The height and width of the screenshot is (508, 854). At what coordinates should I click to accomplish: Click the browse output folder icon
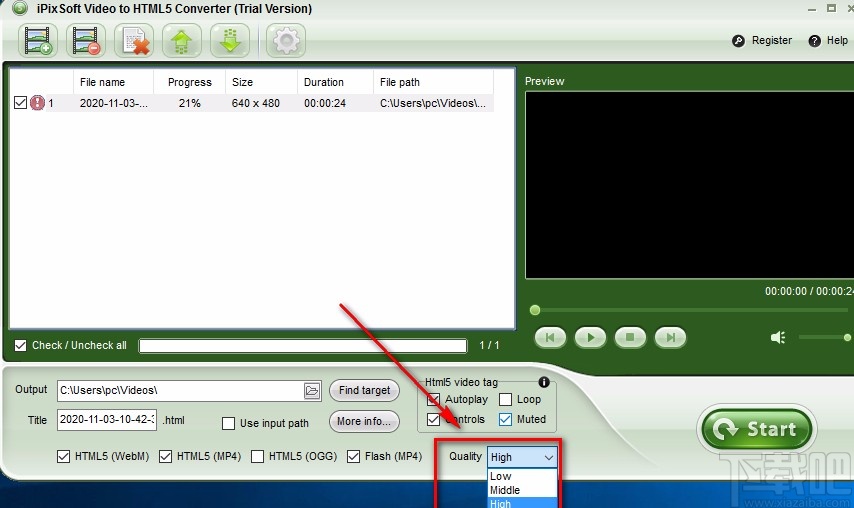(x=312, y=390)
